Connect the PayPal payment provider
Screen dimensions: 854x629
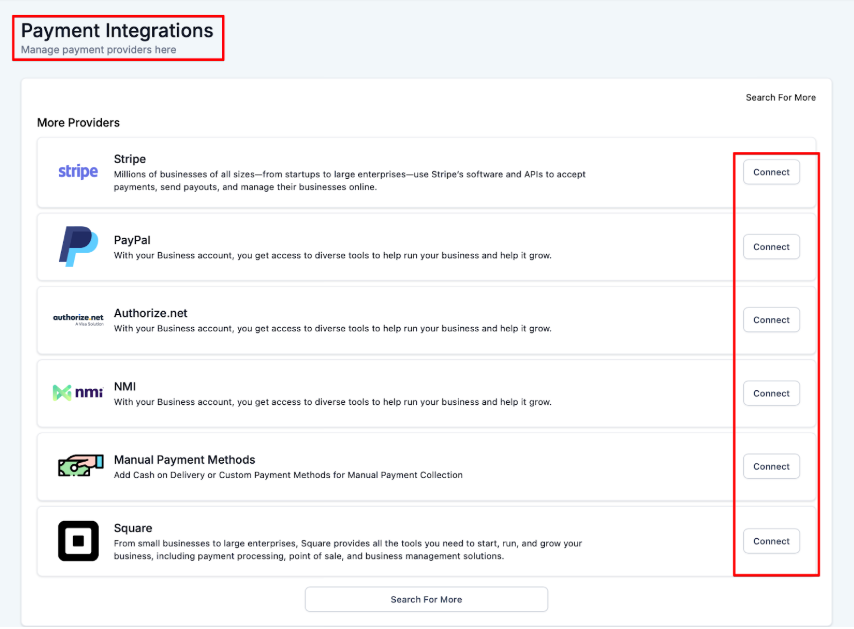coord(771,247)
